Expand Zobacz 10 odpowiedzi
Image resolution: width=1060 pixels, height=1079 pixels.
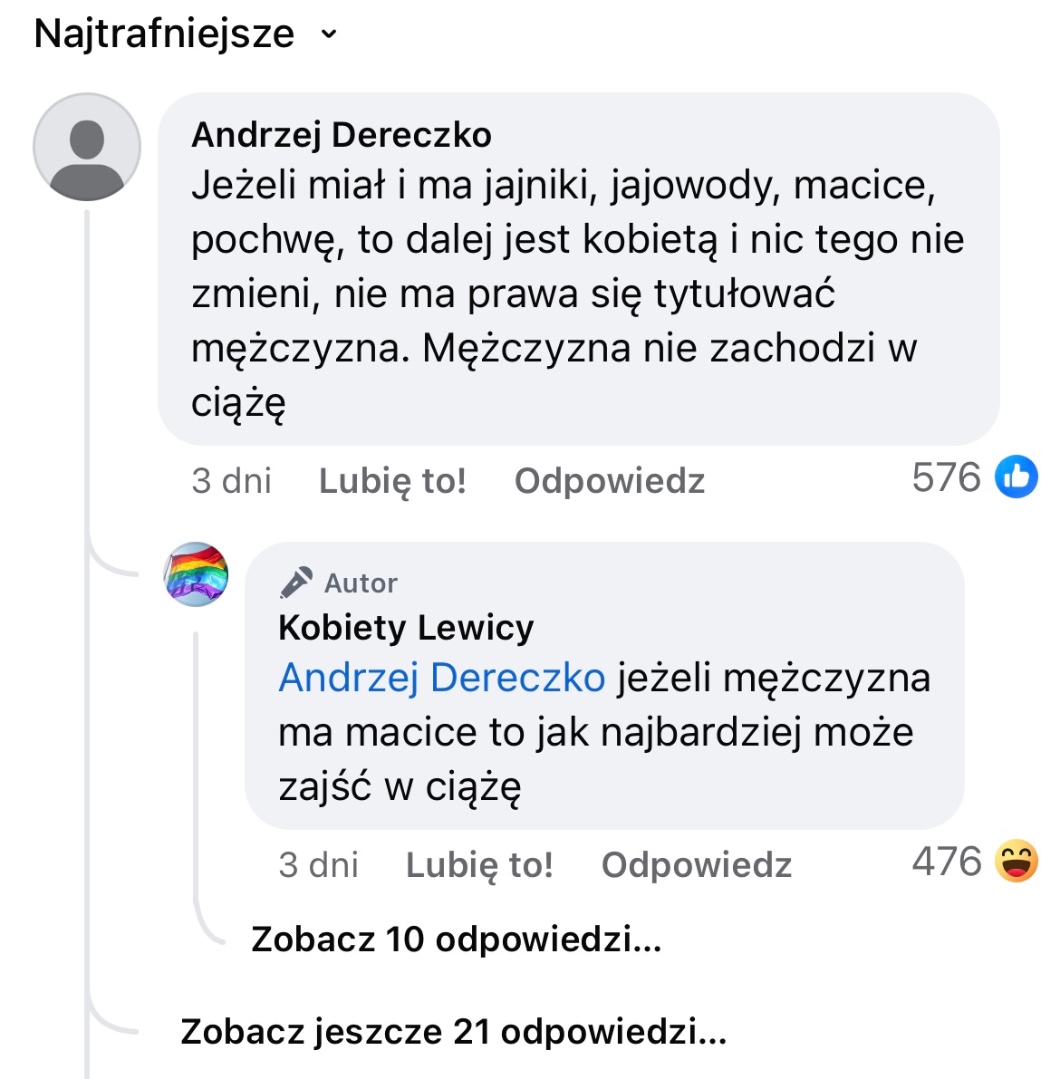click(456, 940)
